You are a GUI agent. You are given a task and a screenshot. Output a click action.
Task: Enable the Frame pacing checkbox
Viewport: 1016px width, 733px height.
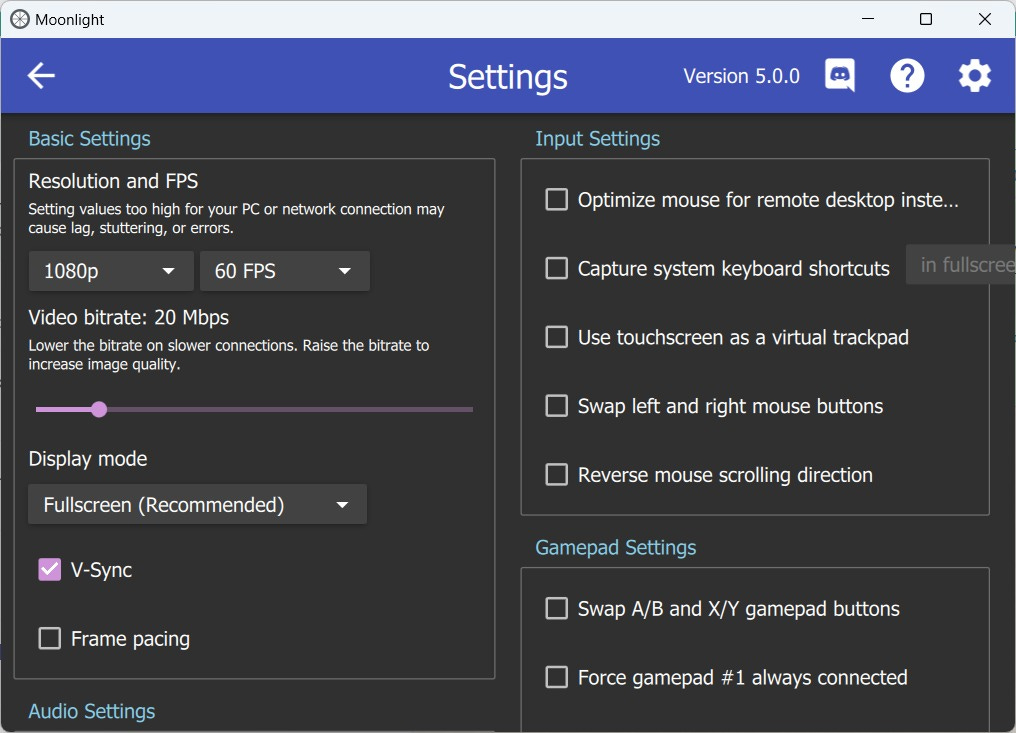(x=50, y=638)
